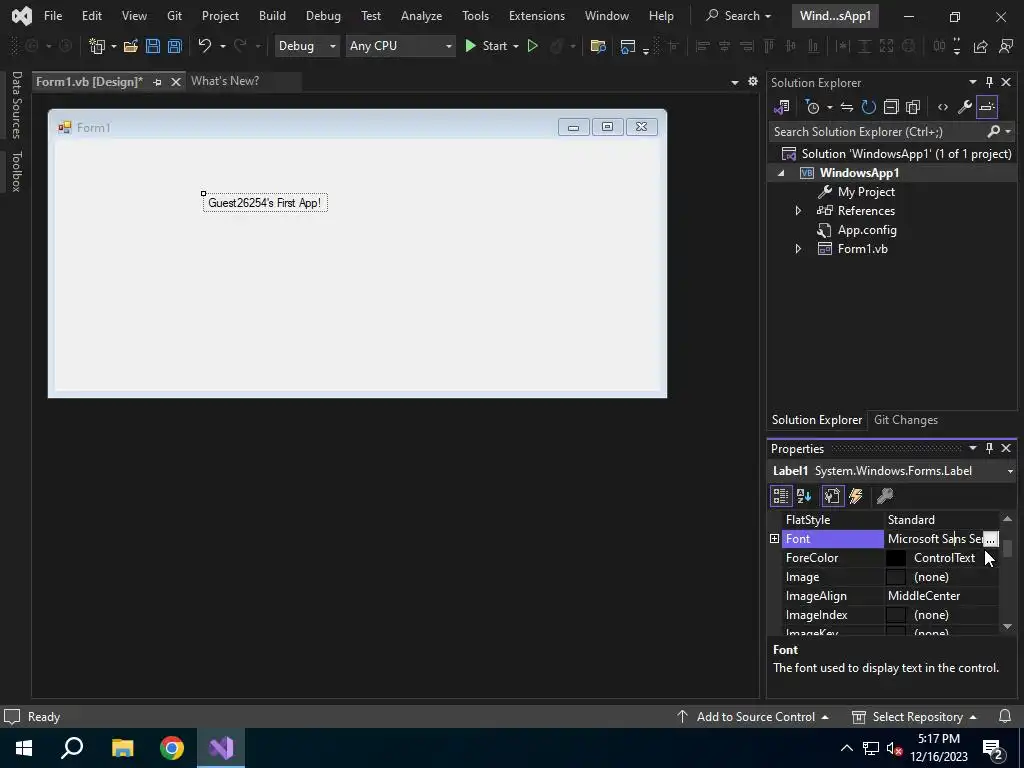Click search magnifier in Solution Explorer box
Viewport: 1024px width, 768px height.
(993, 132)
